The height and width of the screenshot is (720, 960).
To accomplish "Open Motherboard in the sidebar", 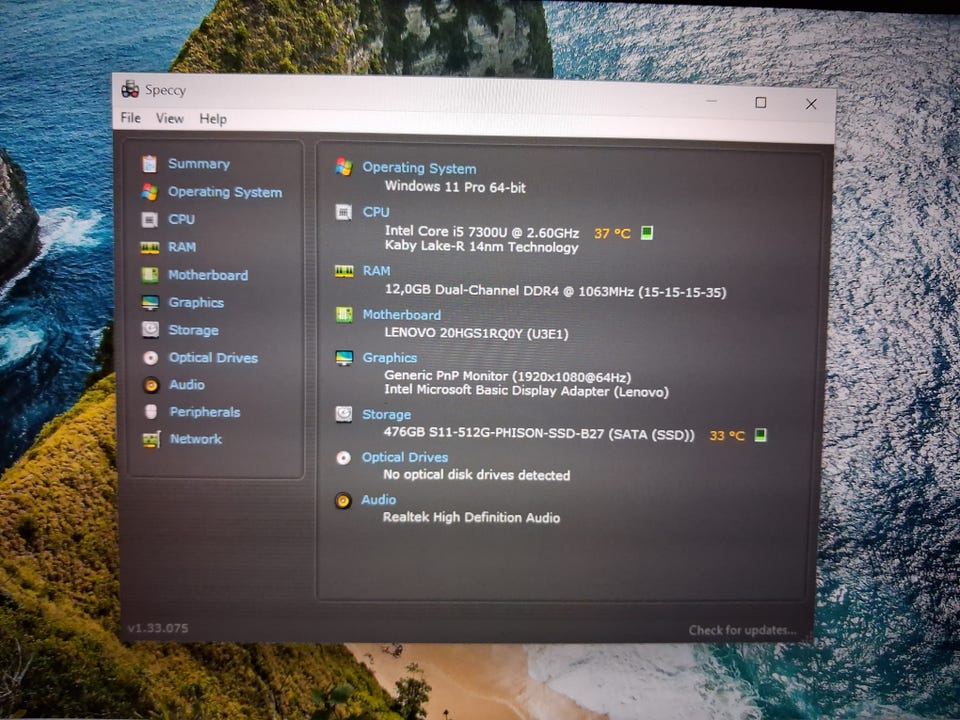I will point(208,276).
